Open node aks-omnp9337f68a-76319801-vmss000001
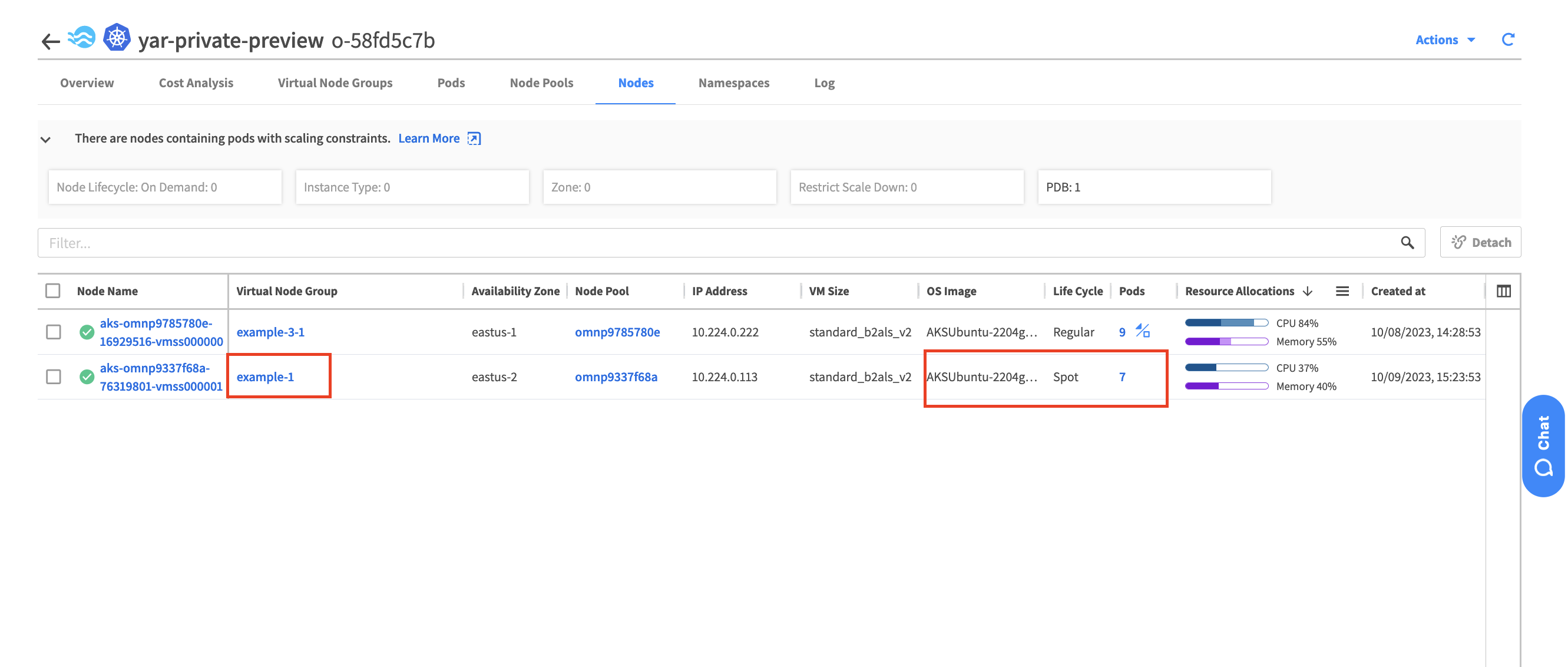The height and width of the screenshot is (667, 1568). pos(161,377)
